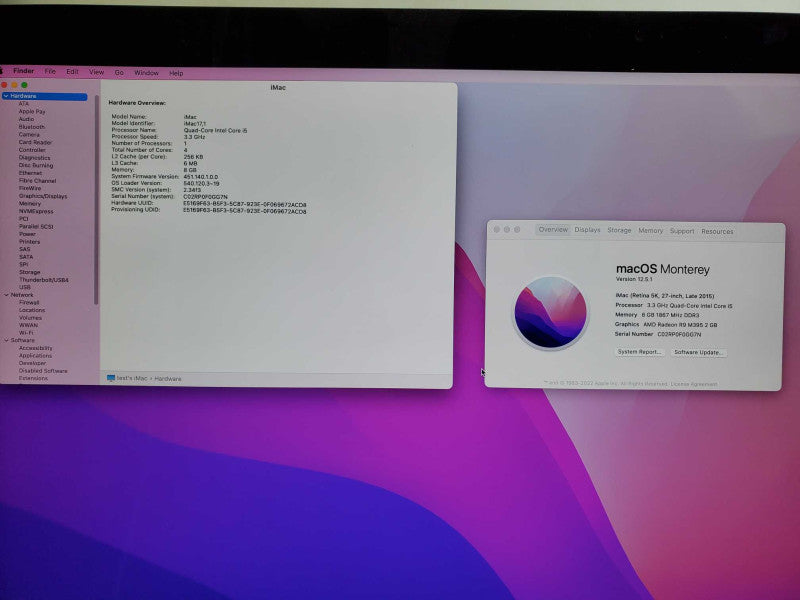800x600 pixels.
Task: Select PCI in the sidebar
Action: (x=24, y=219)
